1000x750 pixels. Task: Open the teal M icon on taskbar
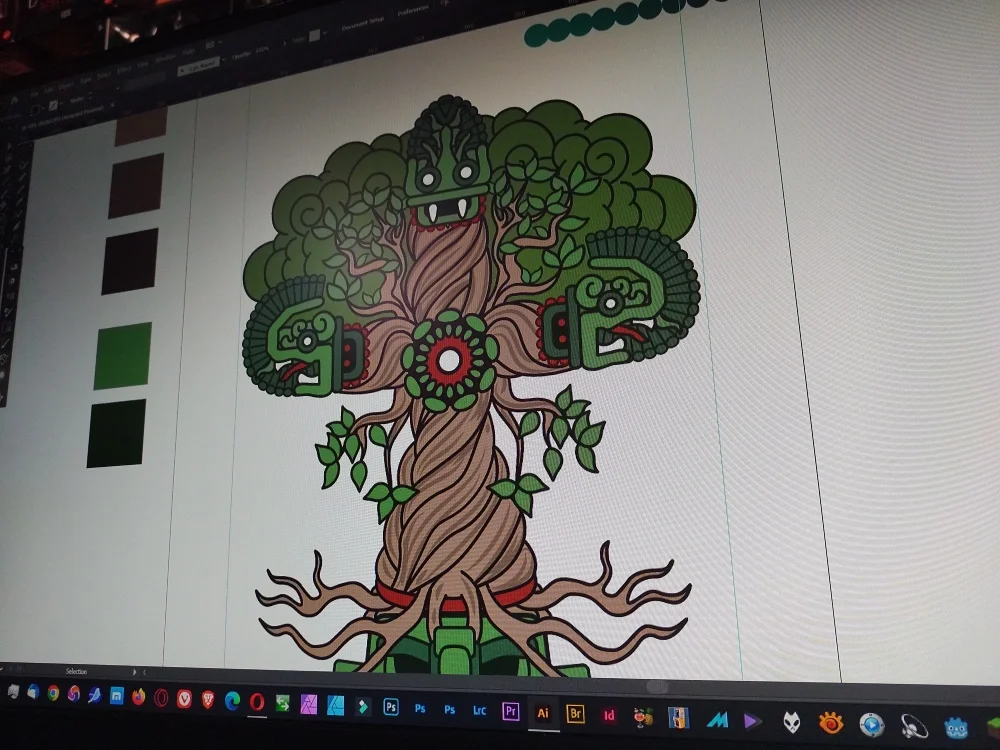(x=717, y=719)
